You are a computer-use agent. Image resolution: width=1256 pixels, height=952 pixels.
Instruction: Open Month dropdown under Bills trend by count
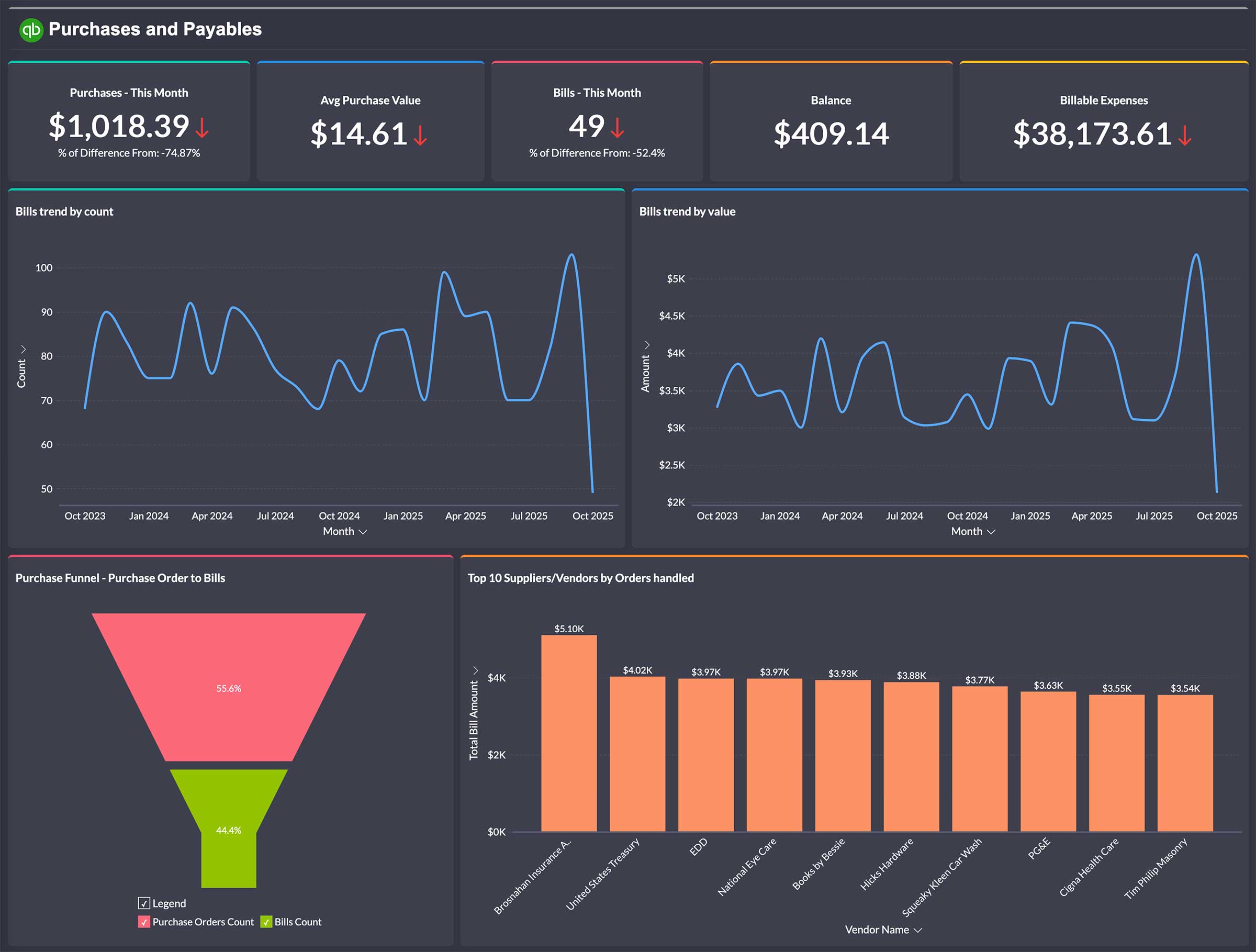point(345,531)
